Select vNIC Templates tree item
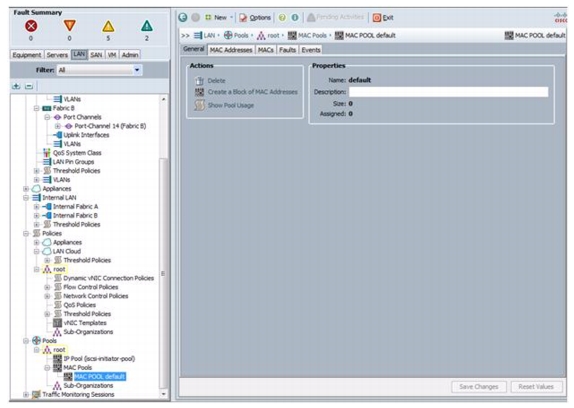Image resolution: width=574 pixels, height=408 pixels. (x=85, y=323)
